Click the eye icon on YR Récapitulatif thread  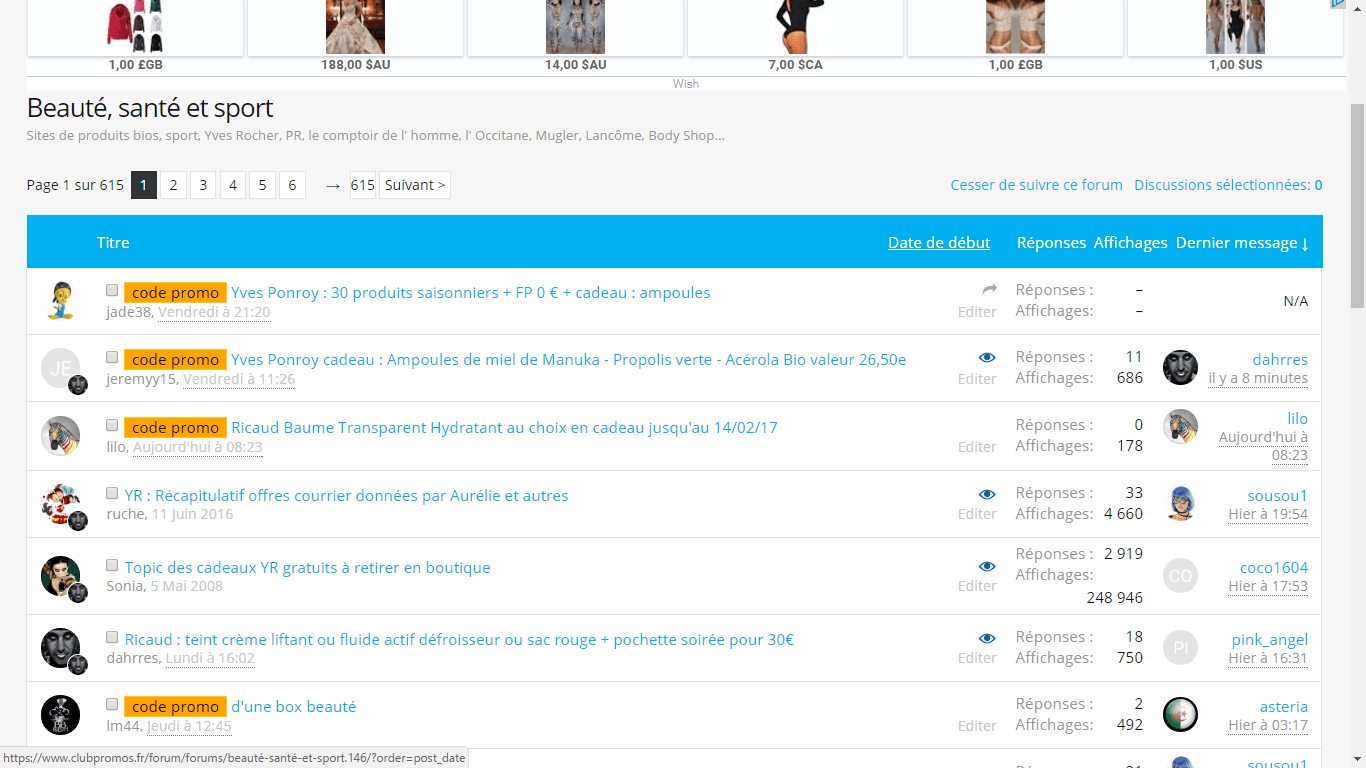click(x=987, y=494)
